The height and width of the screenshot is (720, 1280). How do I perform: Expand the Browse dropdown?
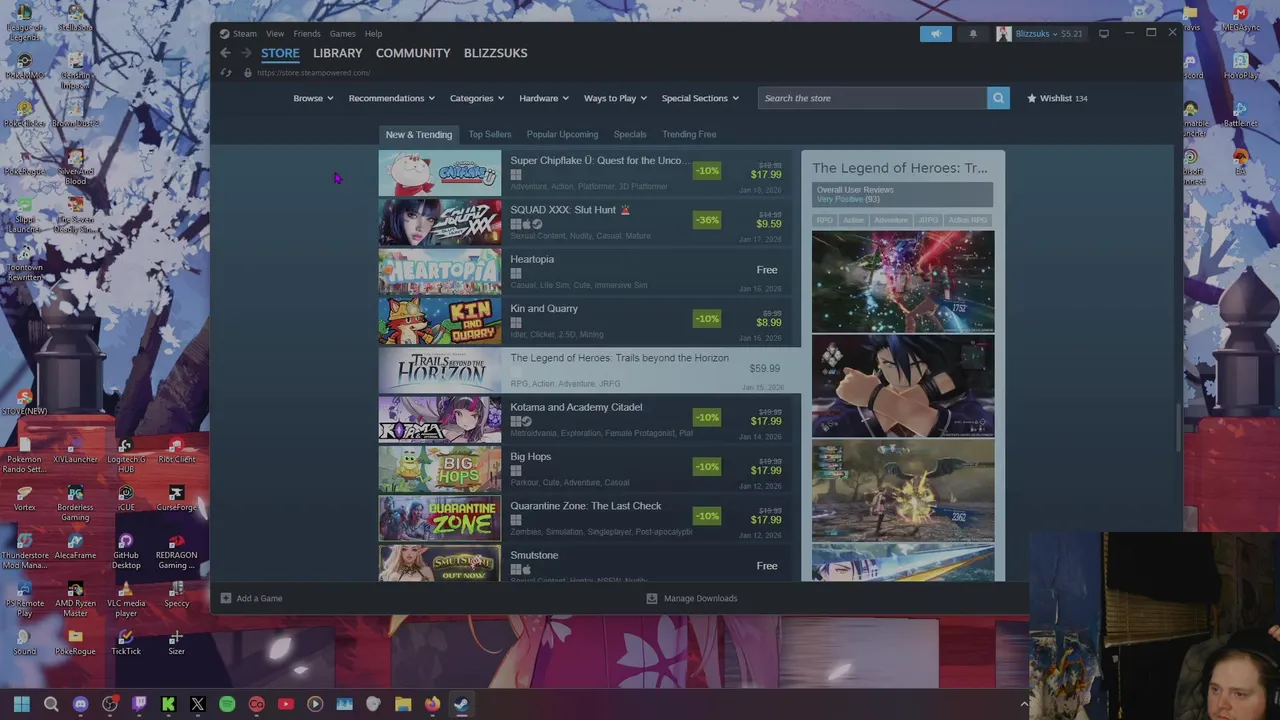click(314, 98)
